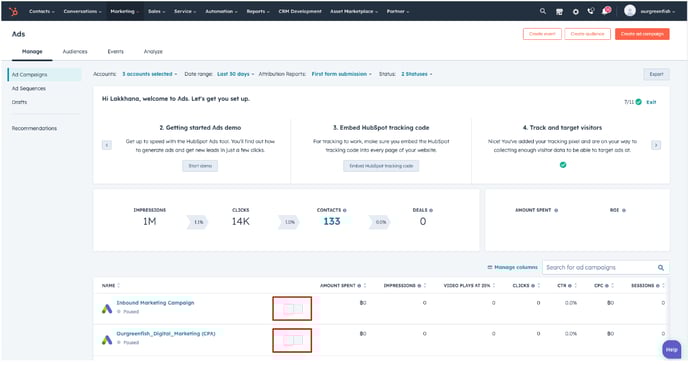Screen dimensions: 688x365
Task: Click the info icon beside ROI
Action: (x=624, y=210)
